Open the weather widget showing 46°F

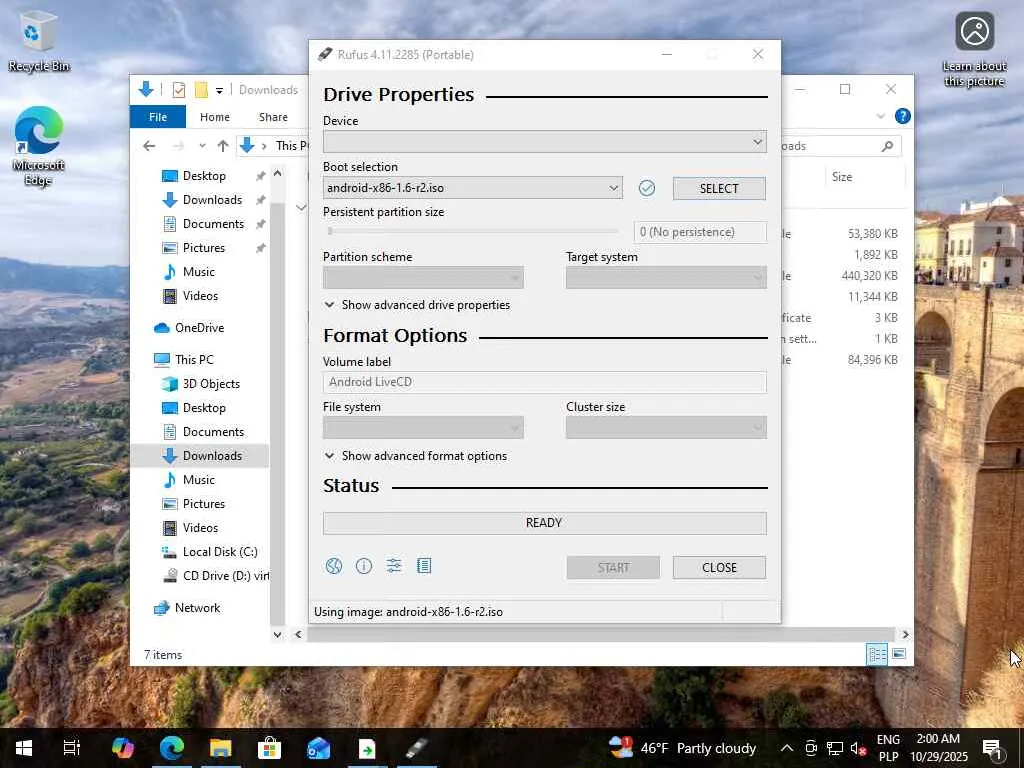pyautogui.click(x=682, y=748)
